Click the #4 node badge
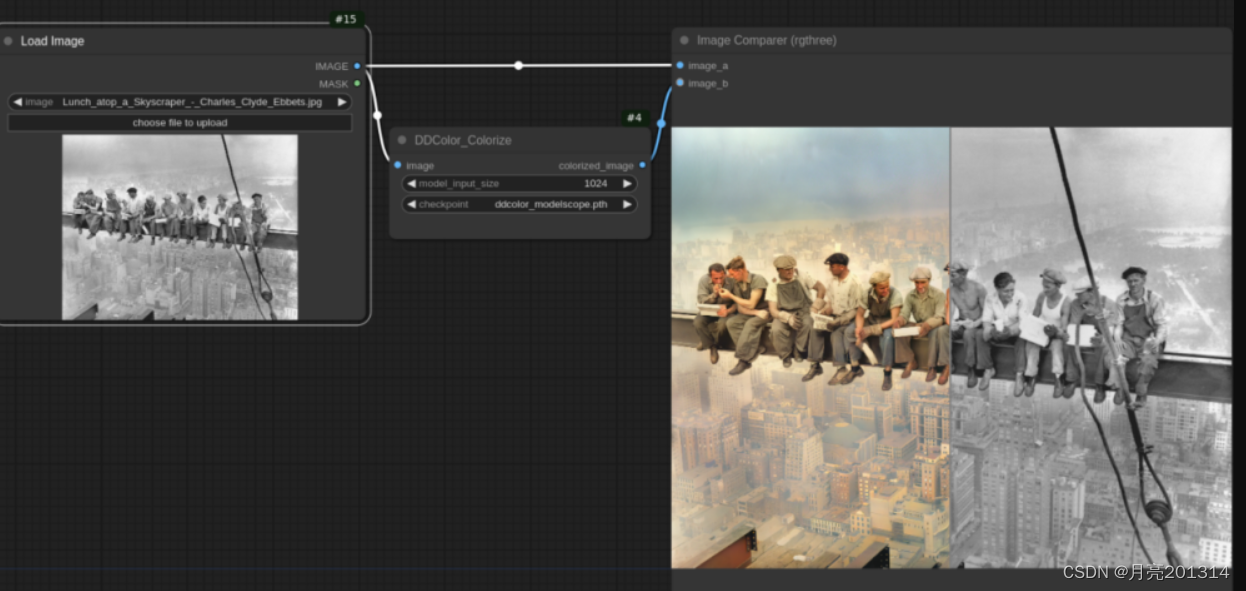Screen dimensions: 1246x591 [634, 118]
